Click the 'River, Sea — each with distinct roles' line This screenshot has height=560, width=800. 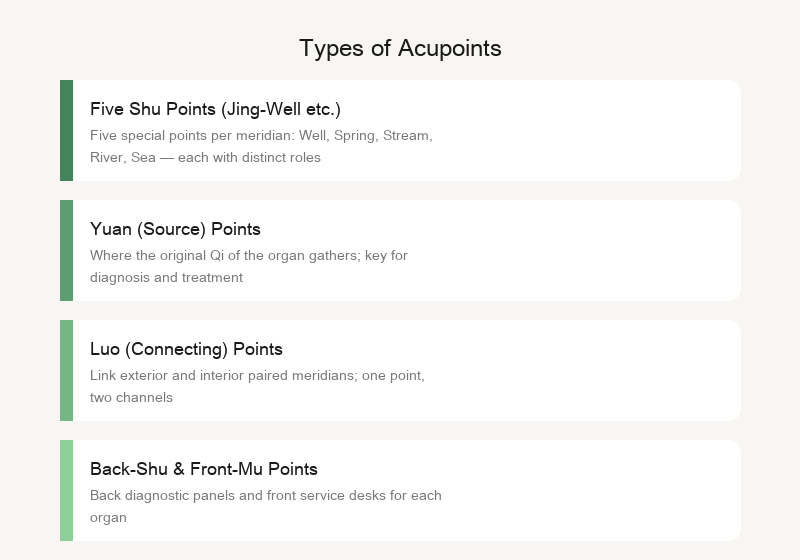click(x=205, y=158)
